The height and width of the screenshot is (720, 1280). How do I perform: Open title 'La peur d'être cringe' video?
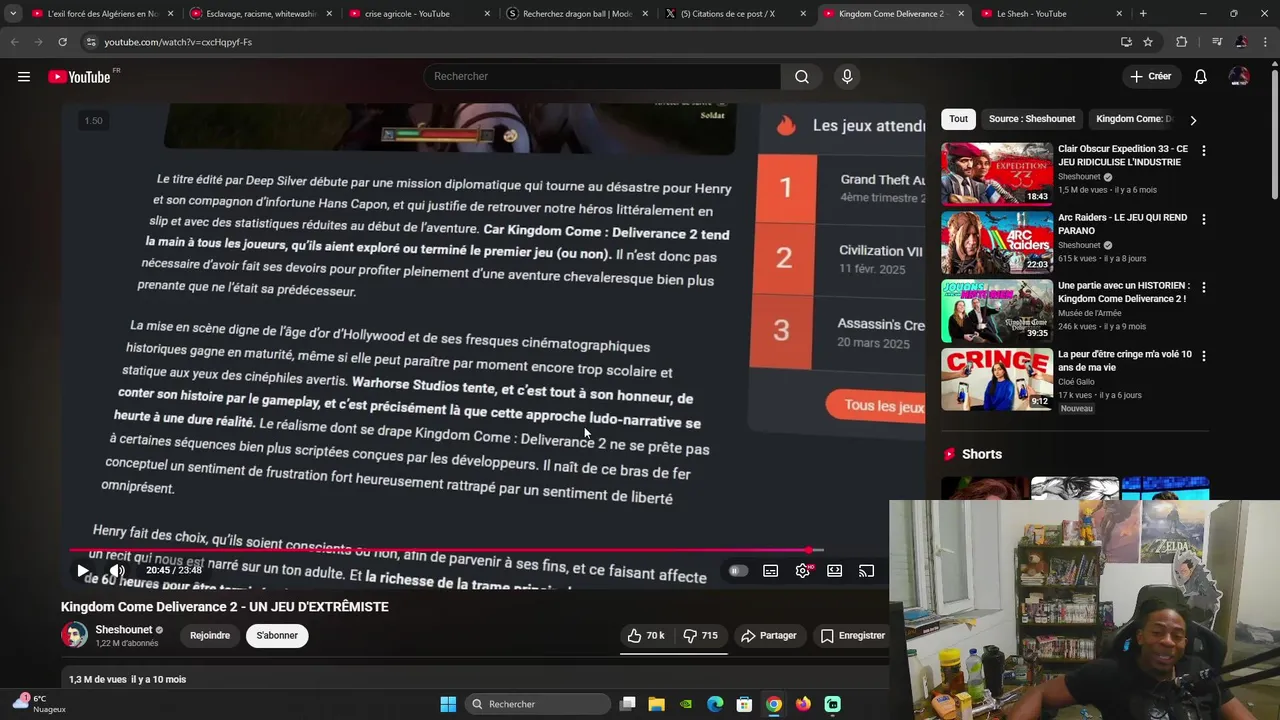tap(1125, 361)
